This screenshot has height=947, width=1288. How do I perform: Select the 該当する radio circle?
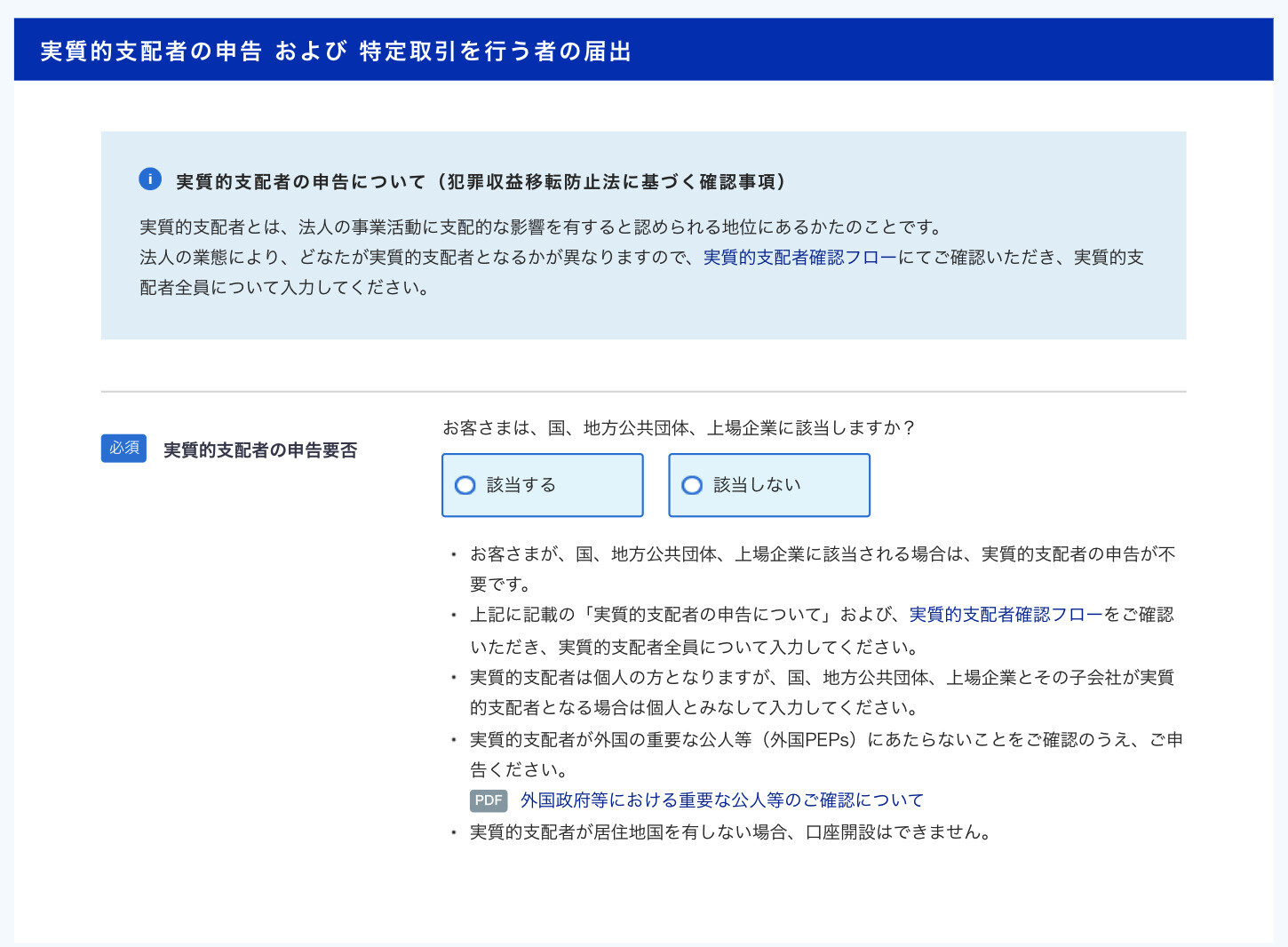465,485
